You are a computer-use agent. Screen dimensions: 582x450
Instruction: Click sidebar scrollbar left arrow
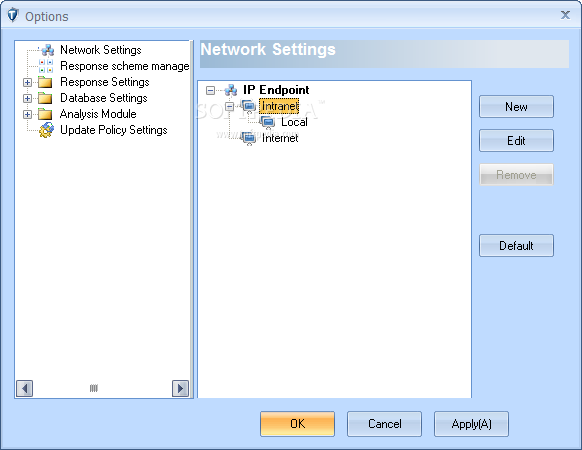[x=24, y=388]
